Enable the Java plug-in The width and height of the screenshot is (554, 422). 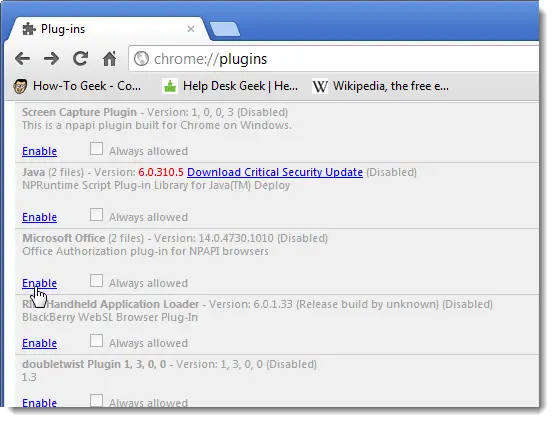(40, 217)
